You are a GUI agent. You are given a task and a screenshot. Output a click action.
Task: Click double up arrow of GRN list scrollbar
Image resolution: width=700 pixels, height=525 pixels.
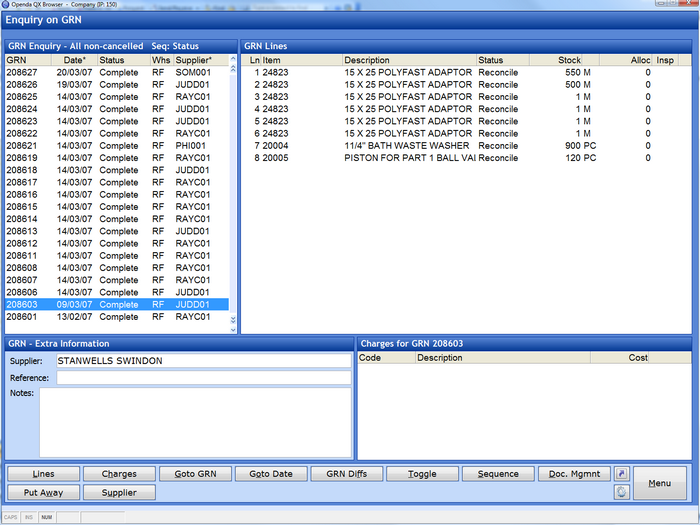pyautogui.click(x=233, y=69)
